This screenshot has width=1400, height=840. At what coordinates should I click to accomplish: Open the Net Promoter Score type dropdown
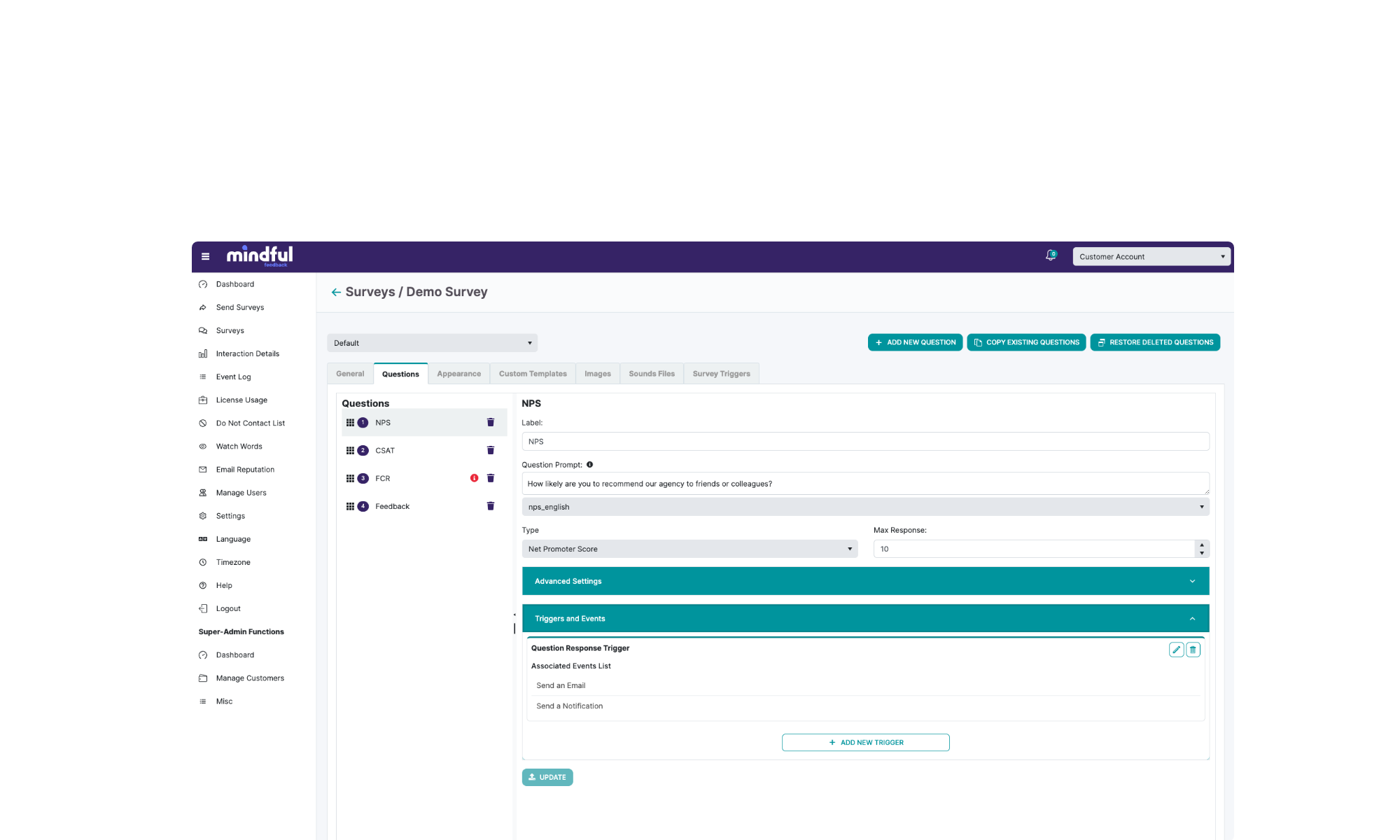coord(689,549)
